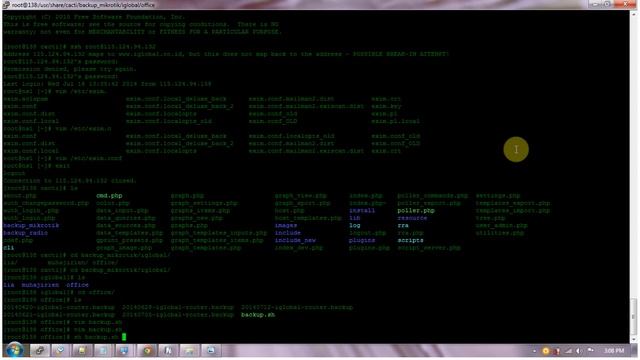This screenshot has height=360, width=640.
Task: Click the 'graph_templates_inputs.php' filename
Action: coord(219,233)
